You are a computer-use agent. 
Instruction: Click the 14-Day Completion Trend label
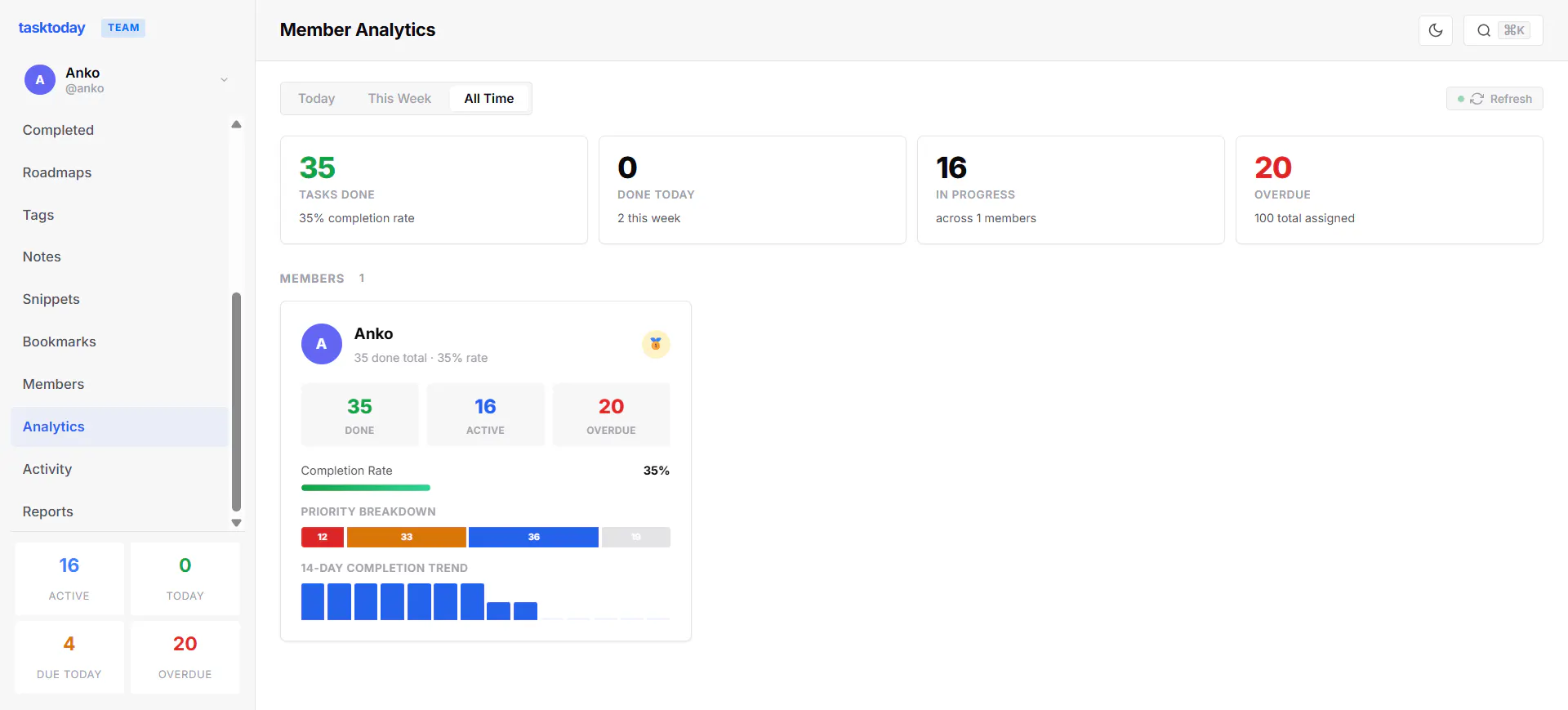tap(384, 568)
